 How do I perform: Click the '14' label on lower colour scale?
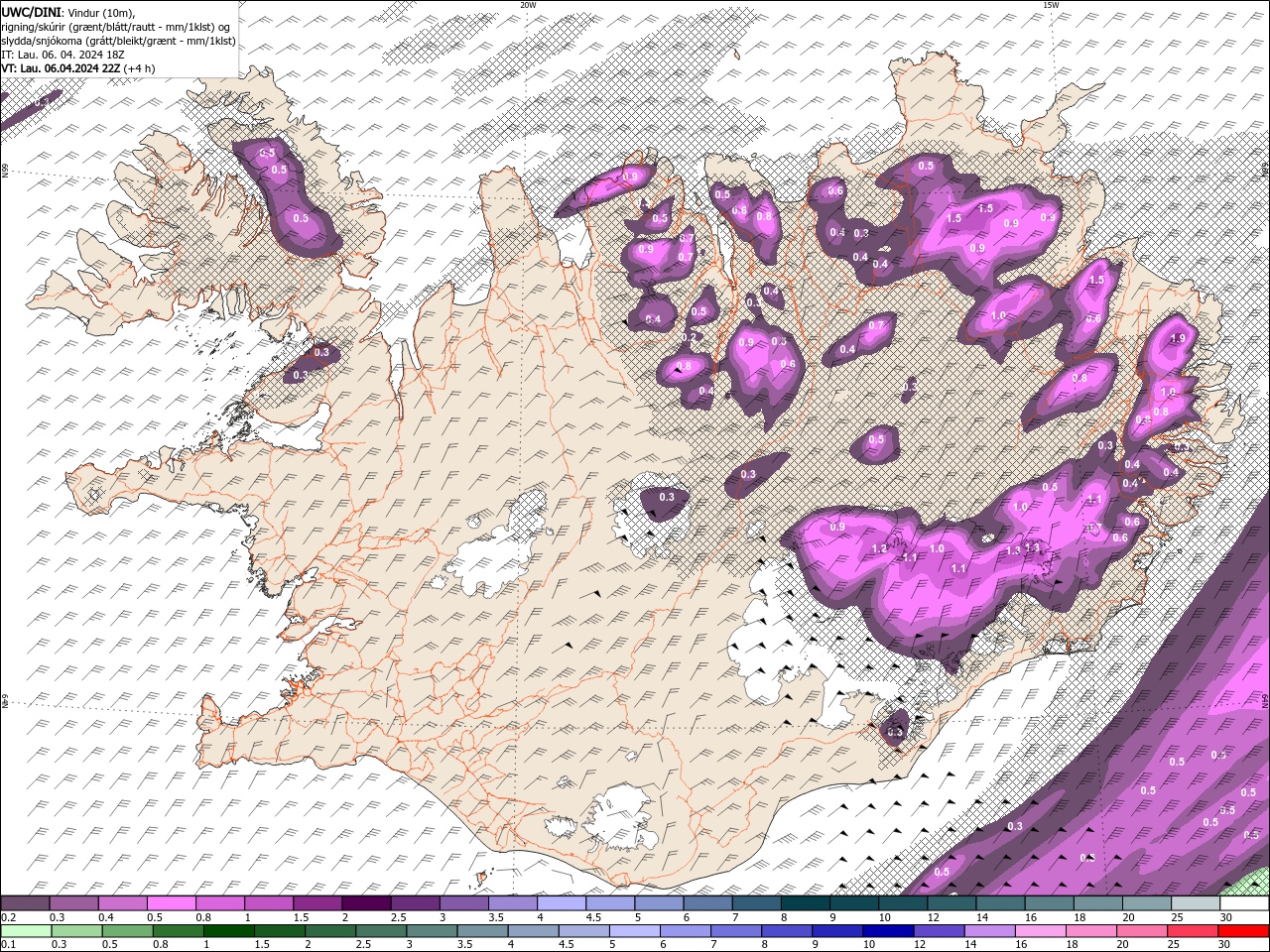[969, 945]
